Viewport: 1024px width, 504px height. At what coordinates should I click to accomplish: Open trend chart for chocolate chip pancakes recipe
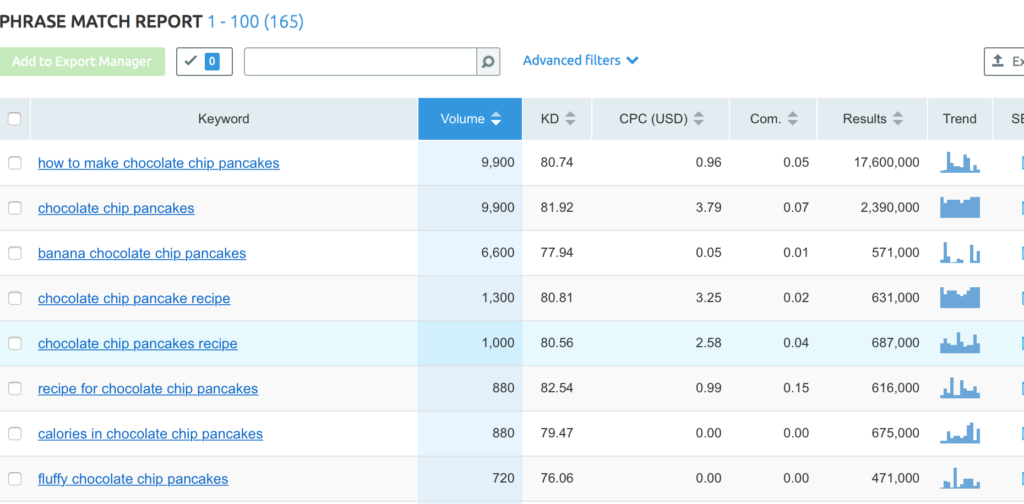[960, 343]
